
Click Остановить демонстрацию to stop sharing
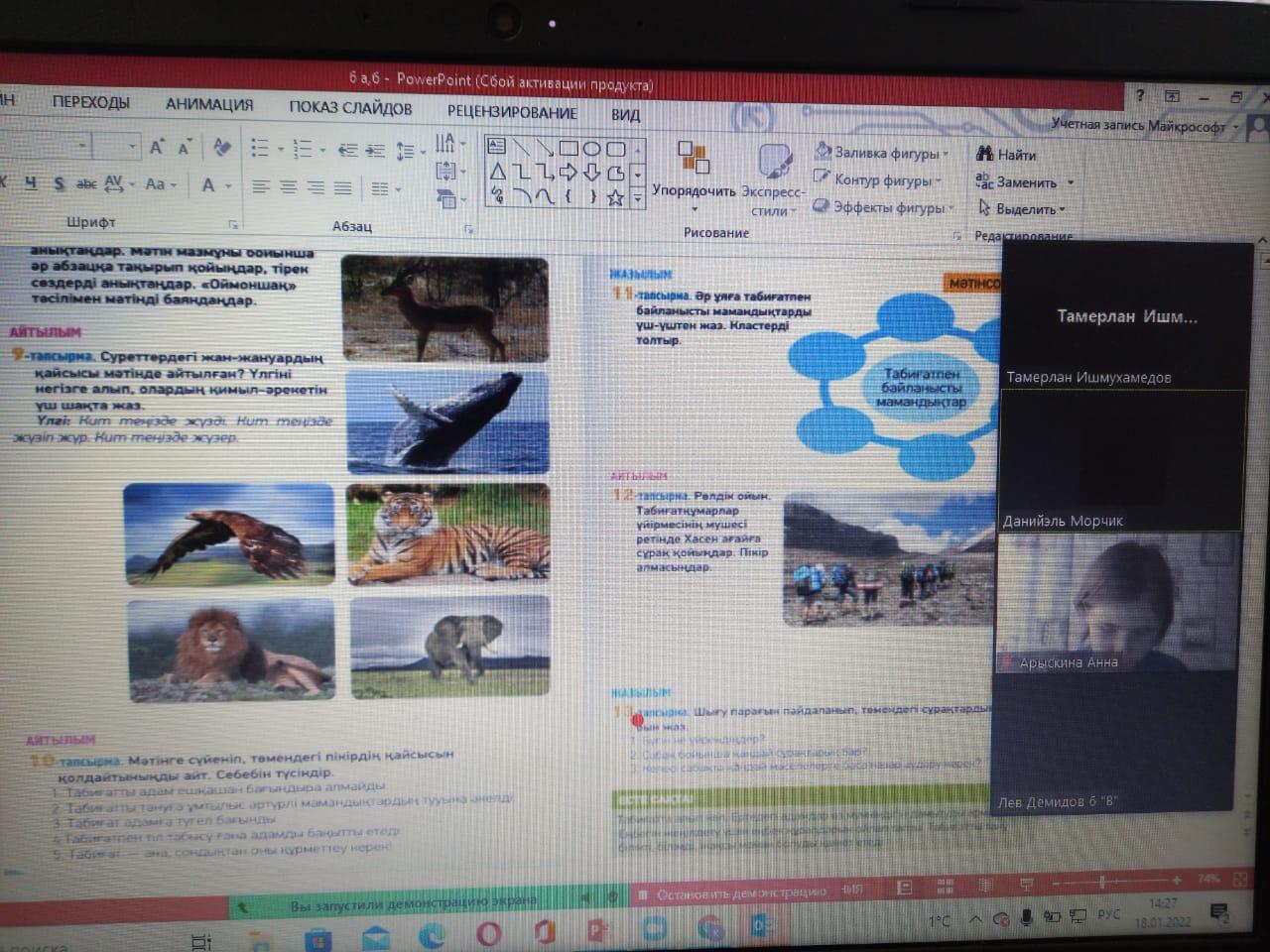(x=740, y=892)
